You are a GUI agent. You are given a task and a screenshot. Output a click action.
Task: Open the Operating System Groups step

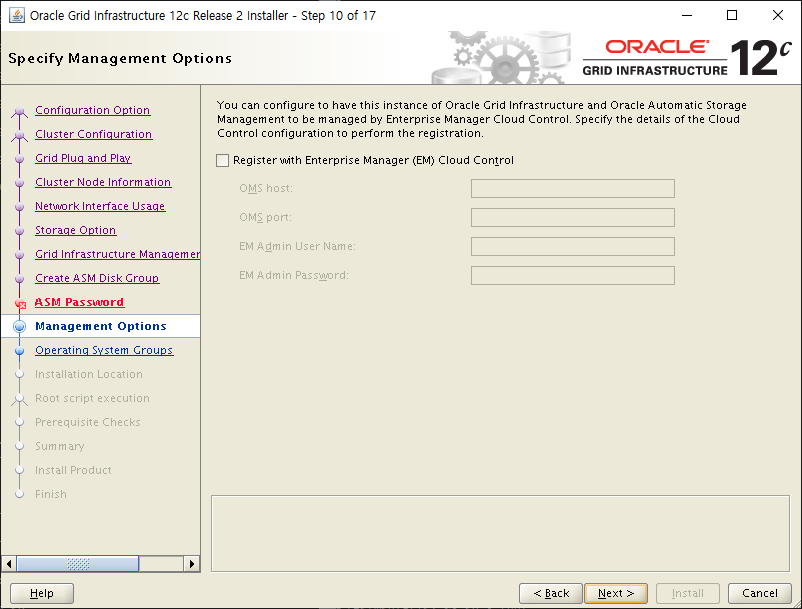[x=104, y=350]
